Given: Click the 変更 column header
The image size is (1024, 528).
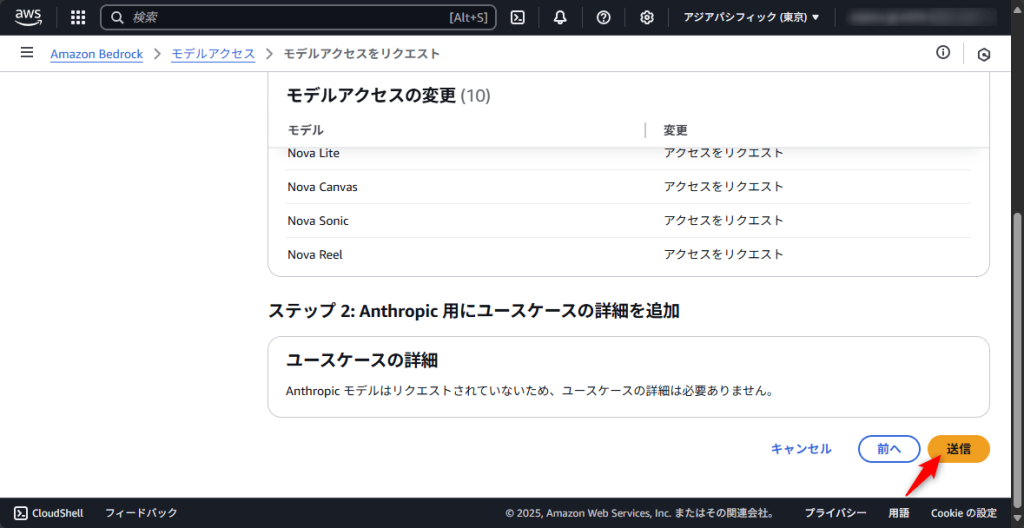Looking at the screenshot, I should pyautogui.click(x=676, y=130).
